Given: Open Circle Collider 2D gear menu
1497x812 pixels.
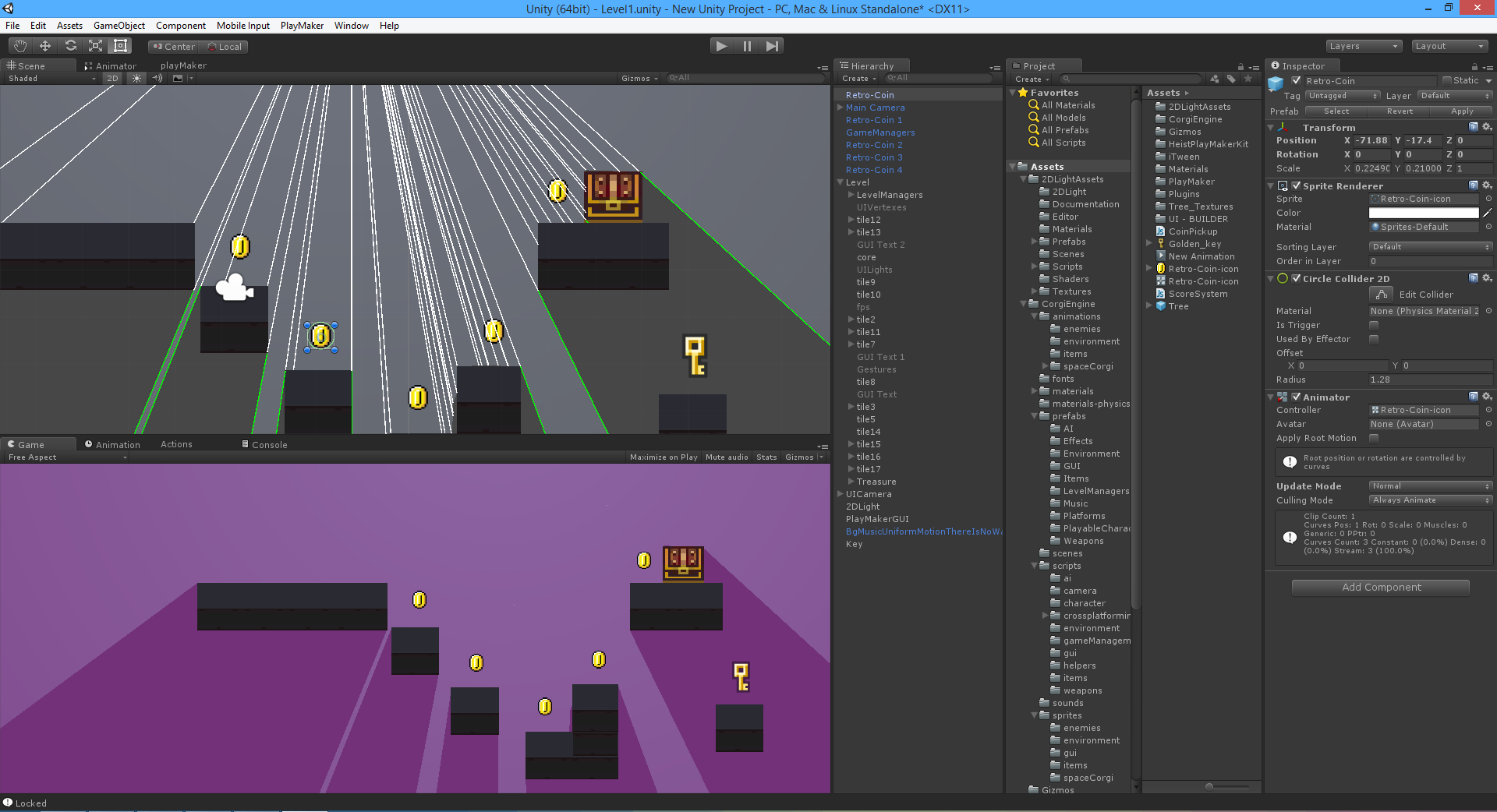Looking at the screenshot, I should click(x=1487, y=278).
